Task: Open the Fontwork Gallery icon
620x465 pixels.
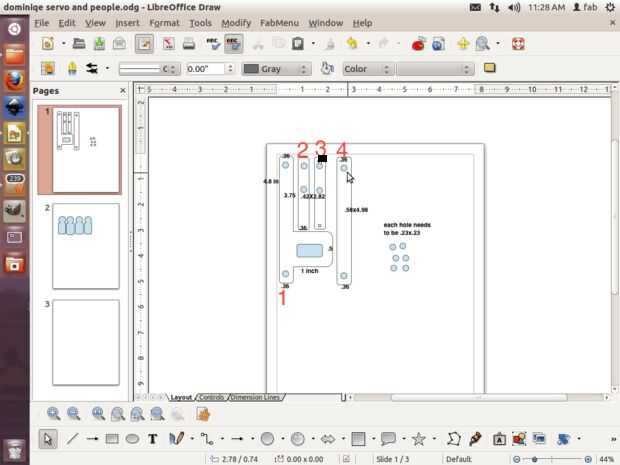Action: (x=499, y=439)
